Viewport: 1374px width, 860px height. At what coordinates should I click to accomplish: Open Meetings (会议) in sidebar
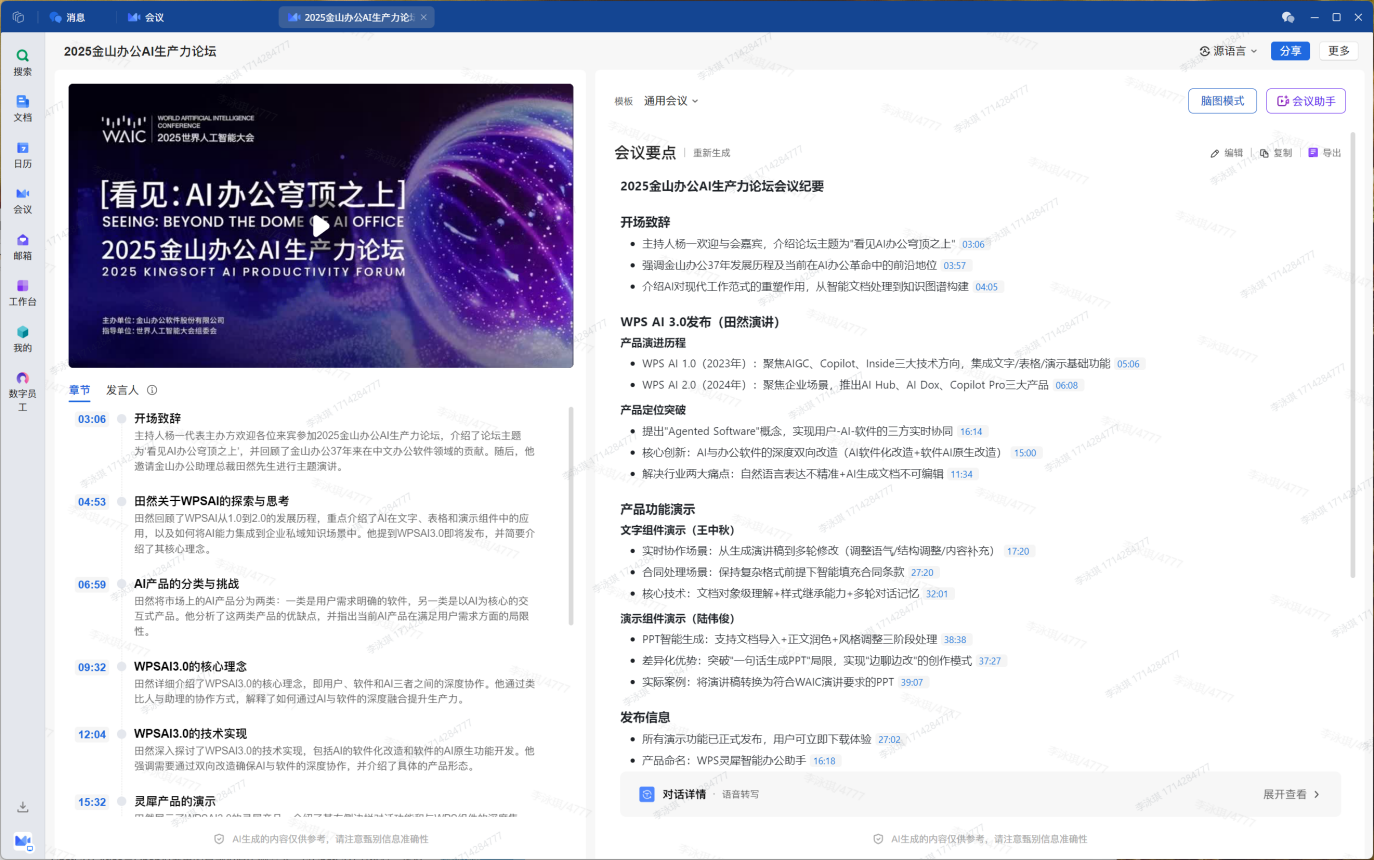tap(22, 200)
